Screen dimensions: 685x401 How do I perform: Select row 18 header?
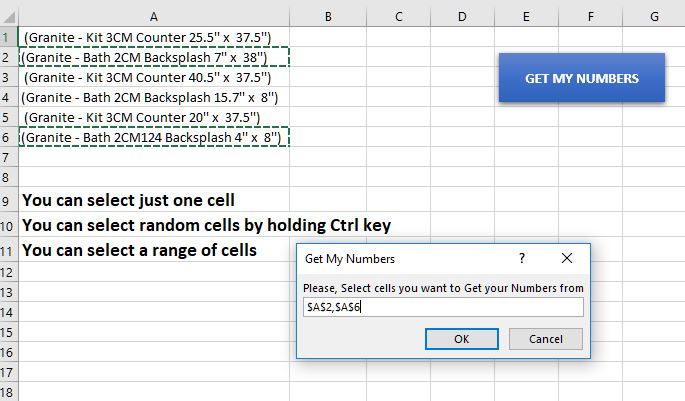click(x=9, y=392)
